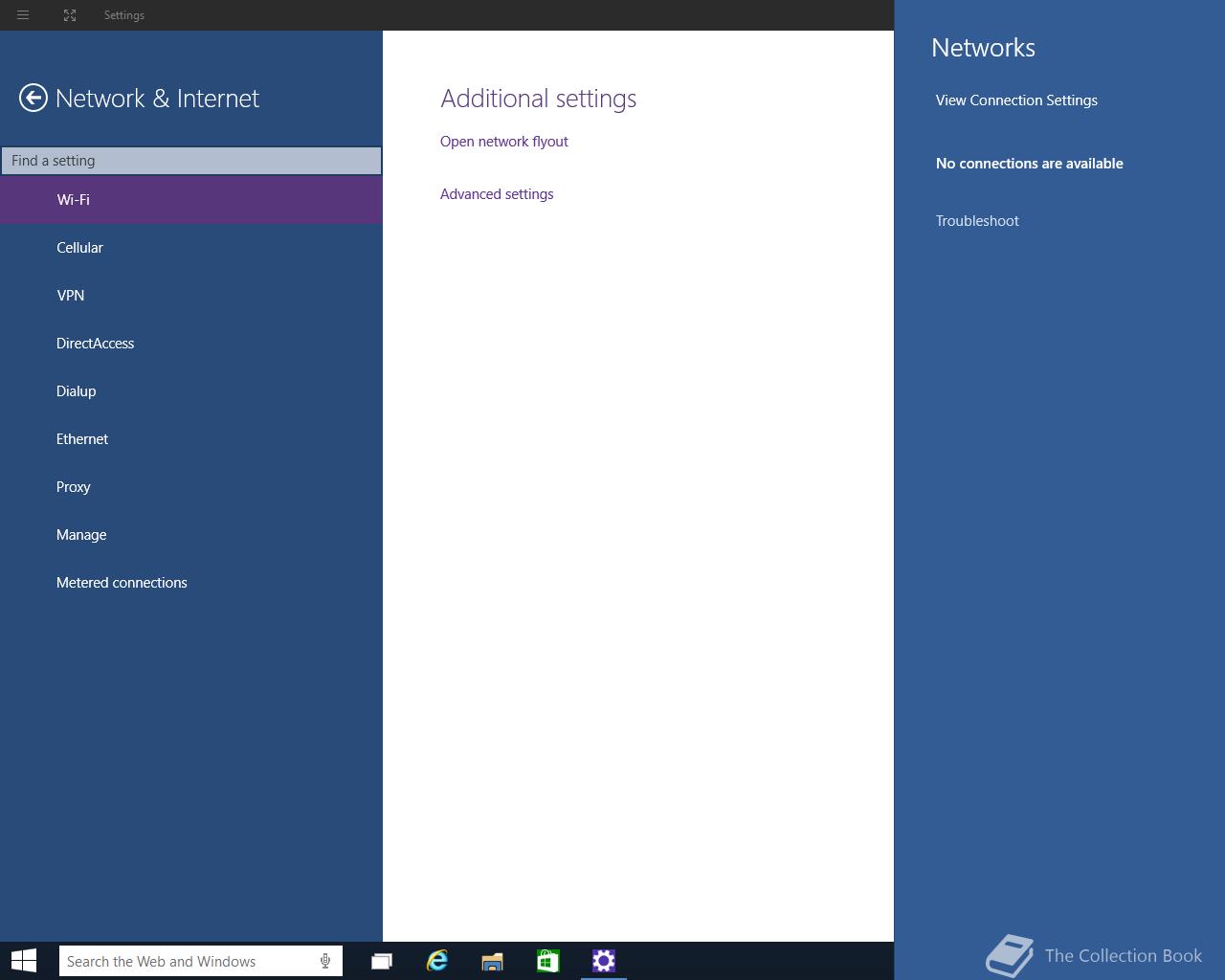1225x980 pixels.
Task: Select the Manage category
Action: tap(191, 535)
